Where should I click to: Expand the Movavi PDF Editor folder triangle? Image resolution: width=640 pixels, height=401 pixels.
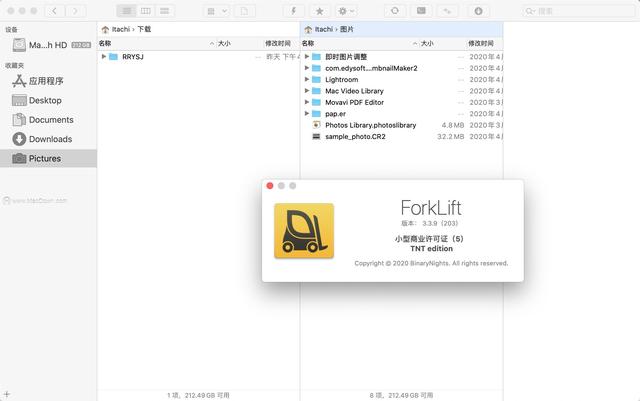pos(307,102)
